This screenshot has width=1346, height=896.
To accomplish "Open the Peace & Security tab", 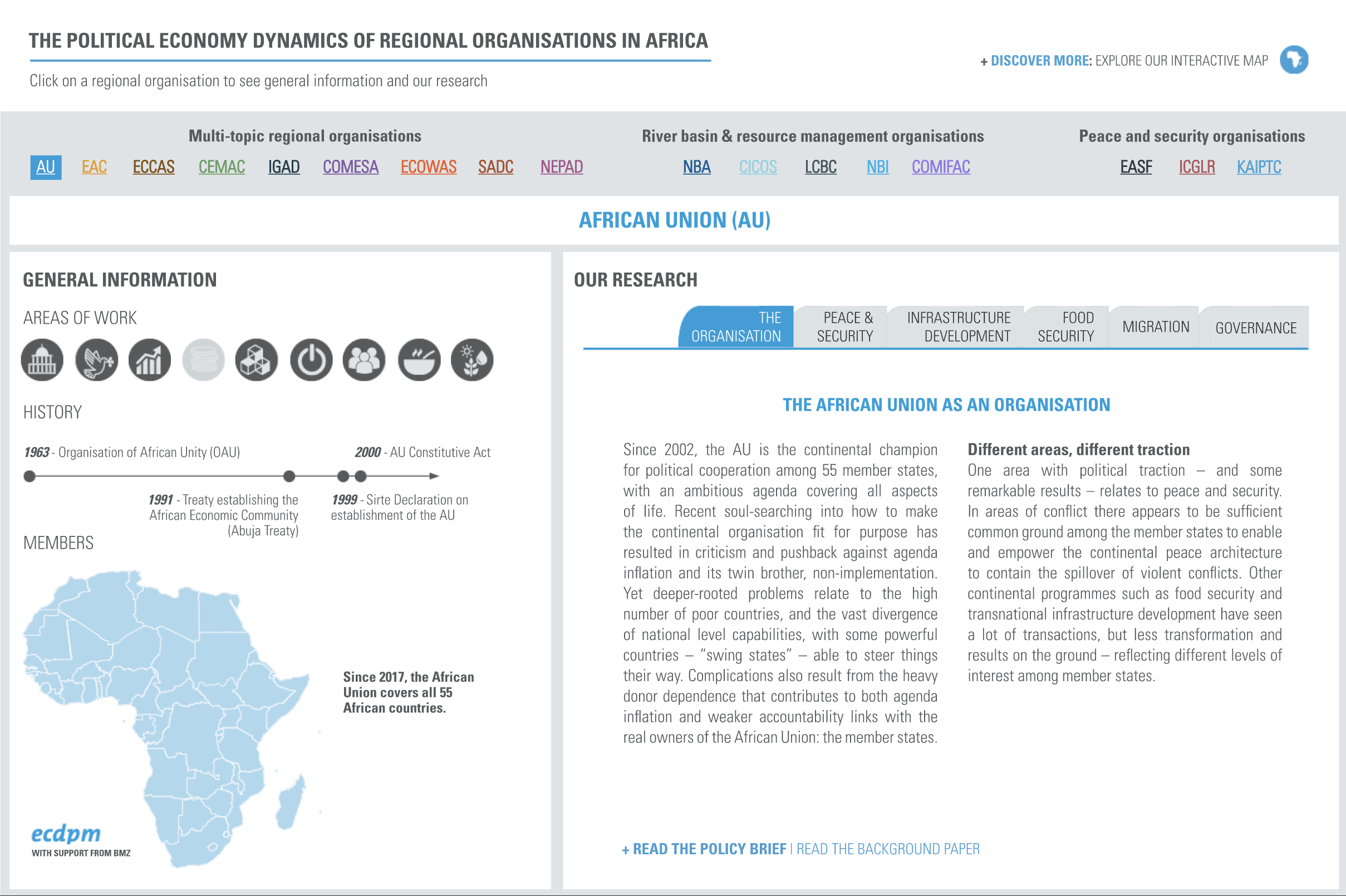I will pyautogui.click(x=841, y=327).
